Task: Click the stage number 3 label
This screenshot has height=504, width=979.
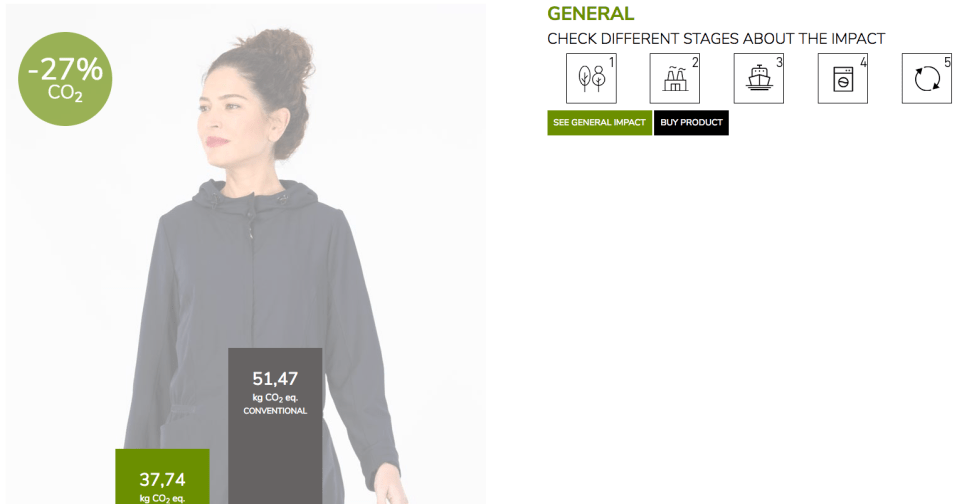Action: [x=779, y=62]
